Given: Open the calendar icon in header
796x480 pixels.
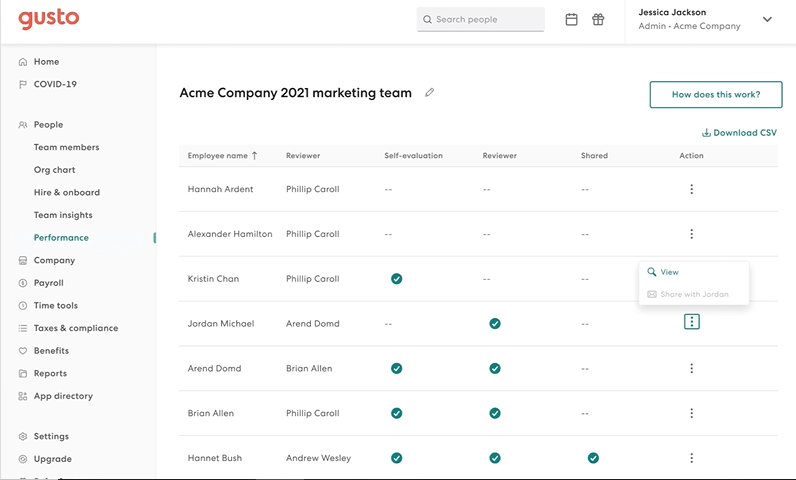Looking at the screenshot, I should [572, 19].
